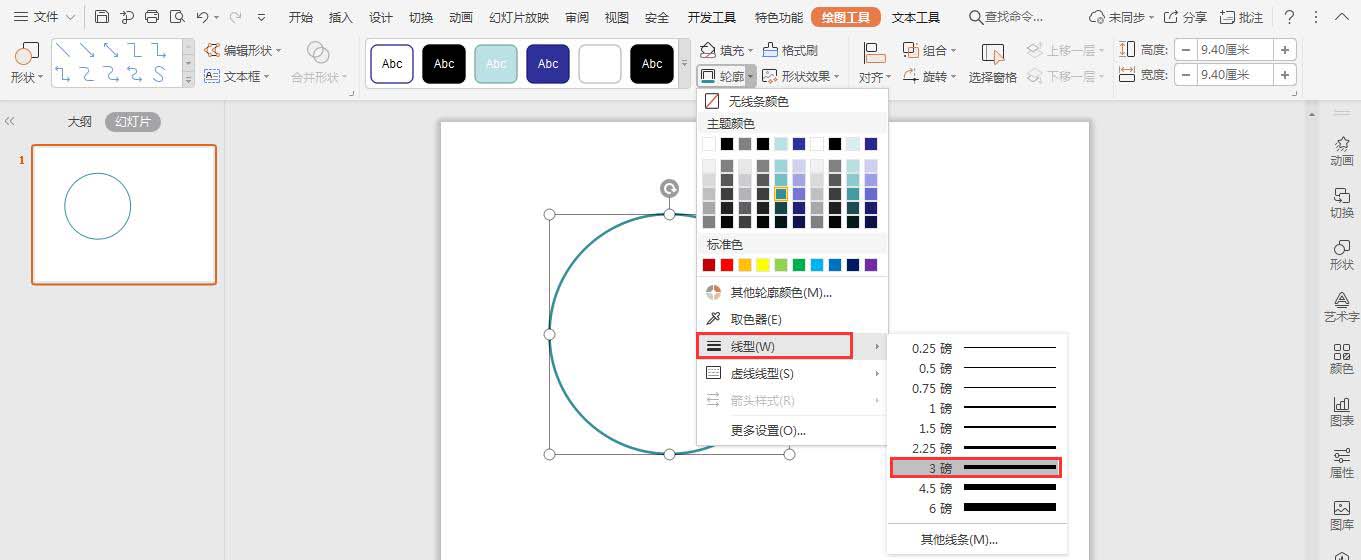The image size is (1361, 560).
Task: Click the rotation handle above the circle
Action: click(669, 188)
